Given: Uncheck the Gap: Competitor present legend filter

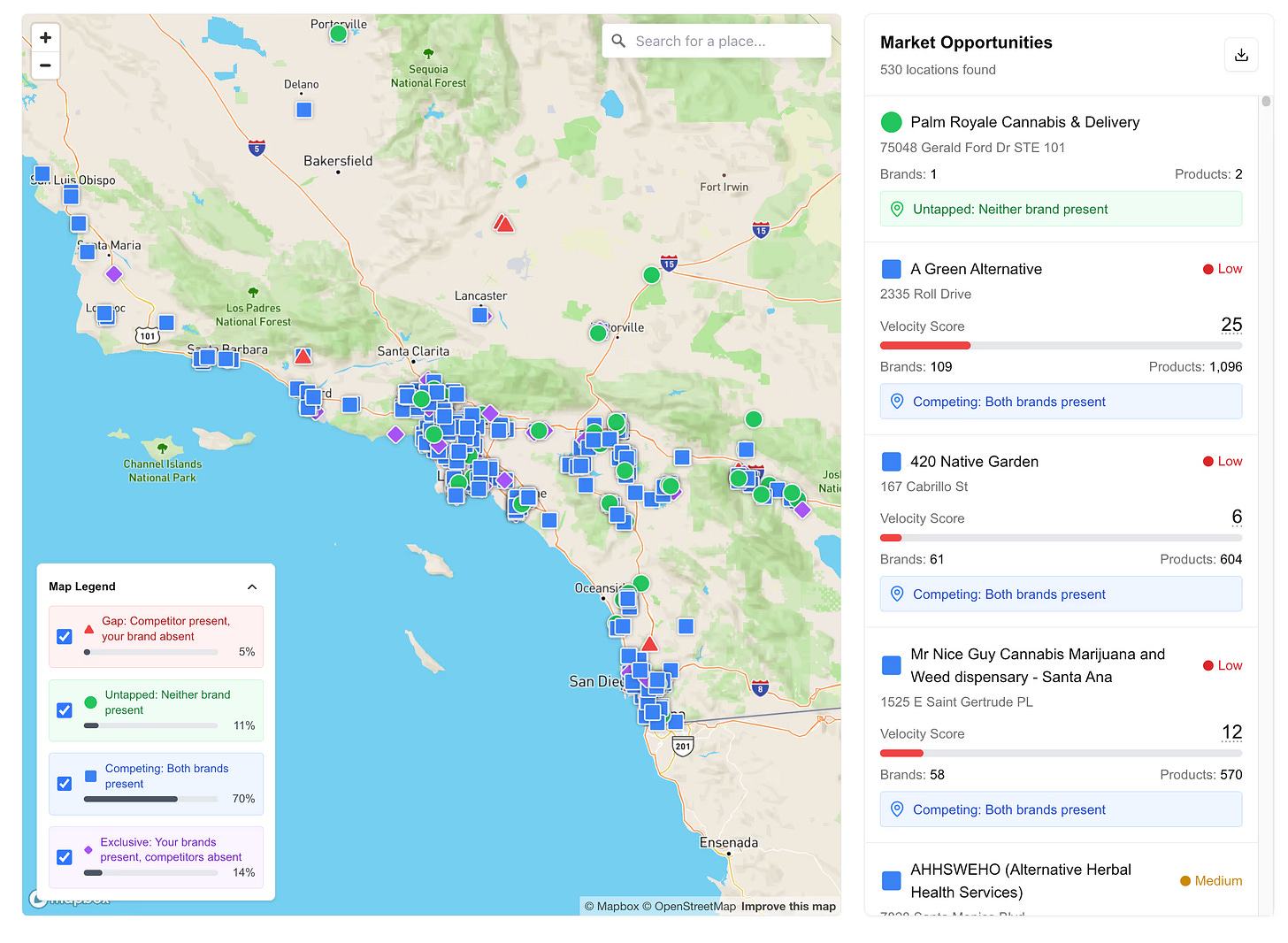Looking at the screenshot, I should (64, 636).
